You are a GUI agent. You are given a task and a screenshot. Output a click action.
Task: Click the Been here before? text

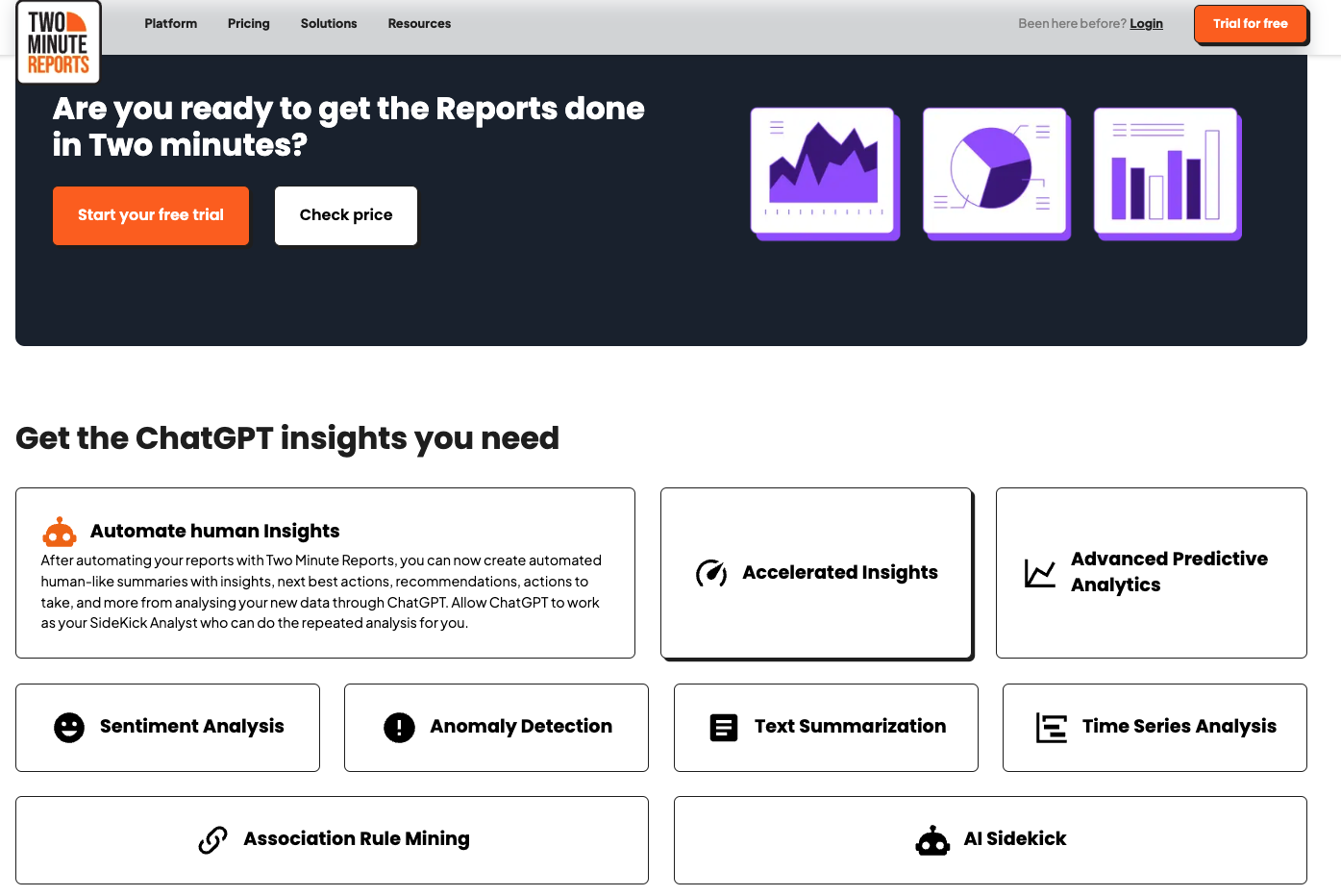pyautogui.click(x=1072, y=24)
